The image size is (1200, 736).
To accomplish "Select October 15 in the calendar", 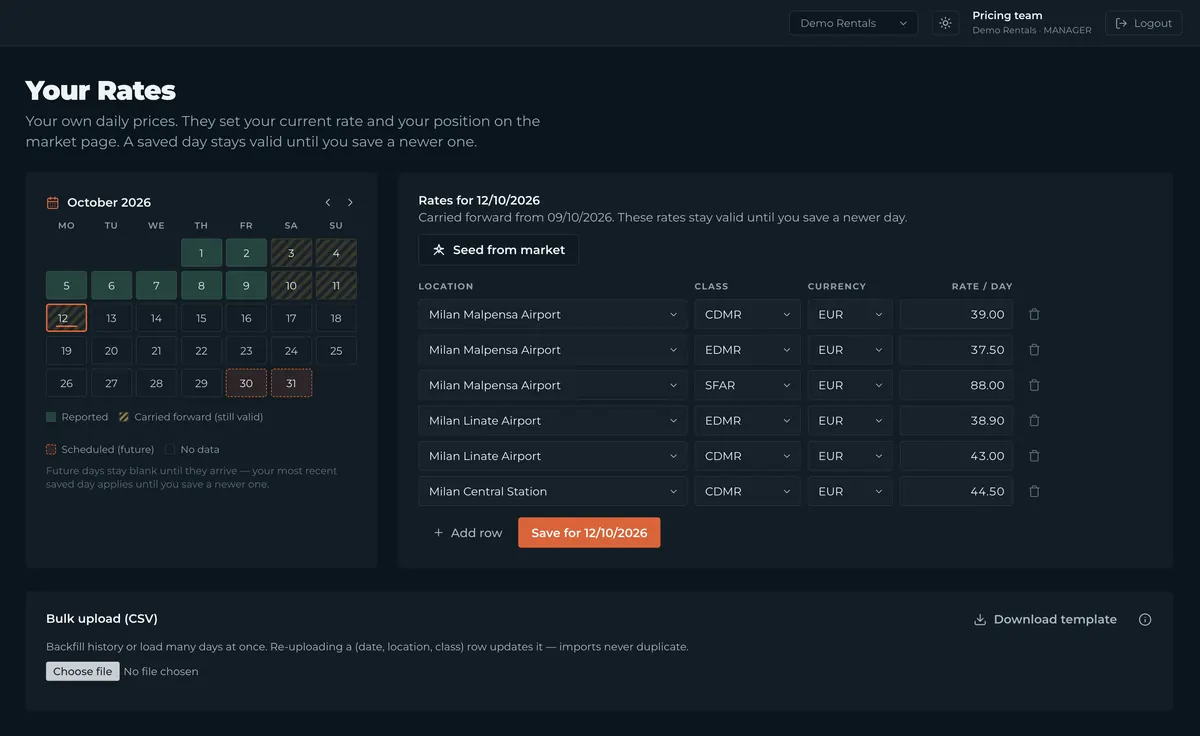I will tap(201, 318).
